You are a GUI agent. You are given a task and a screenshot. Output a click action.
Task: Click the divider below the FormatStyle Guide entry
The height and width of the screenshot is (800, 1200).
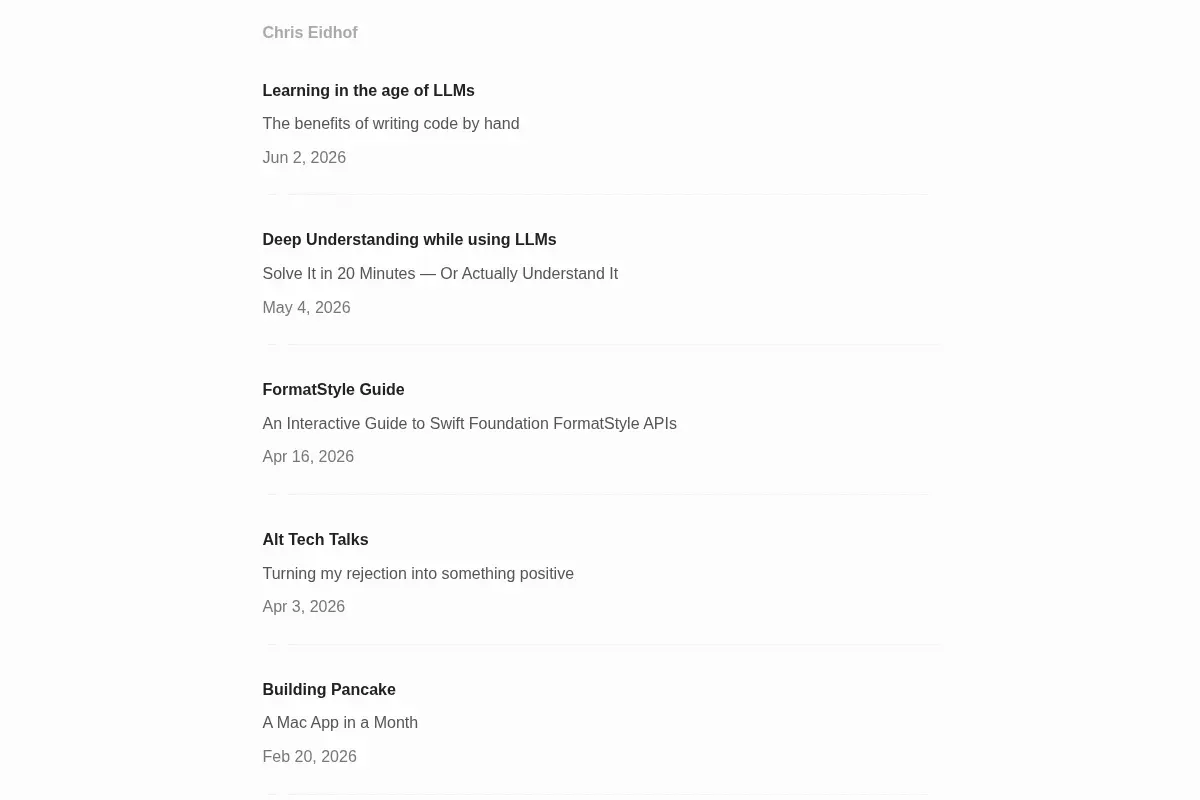click(600, 494)
